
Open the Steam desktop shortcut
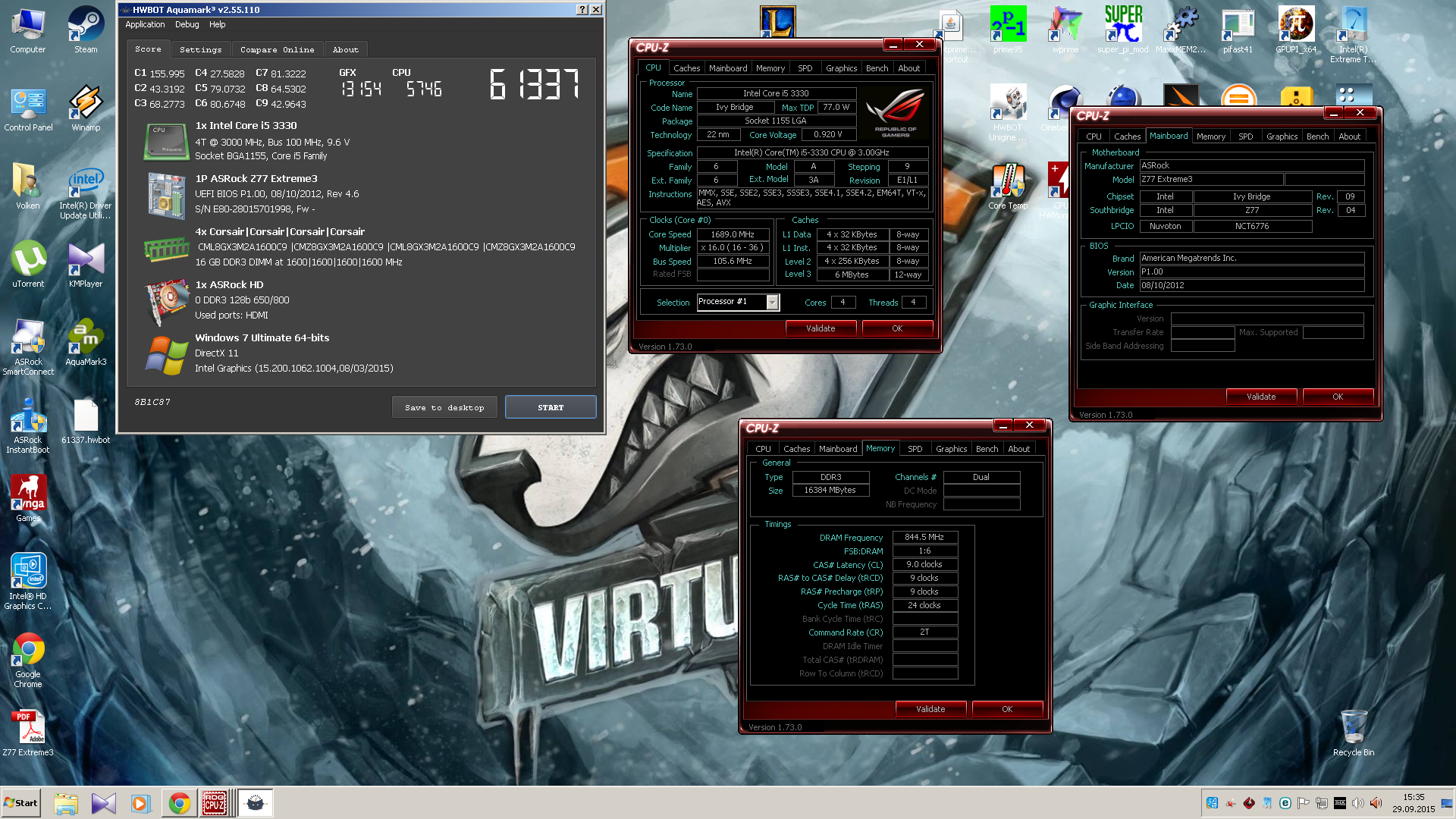(x=86, y=30)
